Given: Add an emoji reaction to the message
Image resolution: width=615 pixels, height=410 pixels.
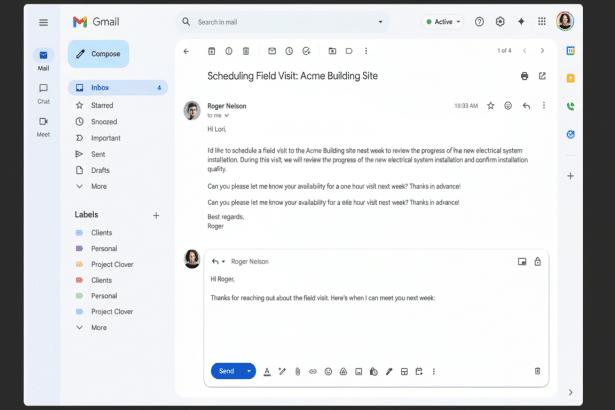Looking at the screenshot, I should tap(508, 106).
